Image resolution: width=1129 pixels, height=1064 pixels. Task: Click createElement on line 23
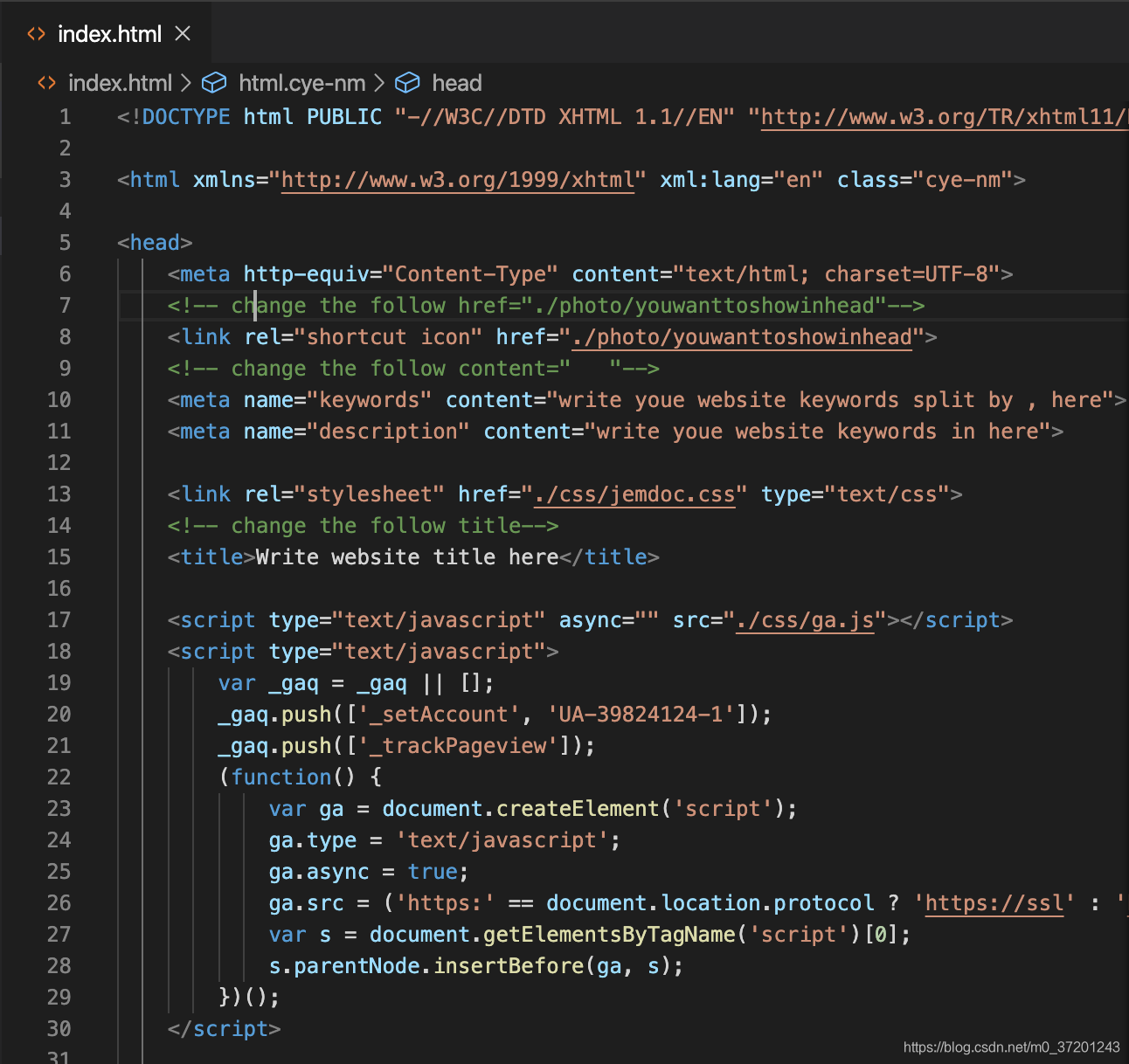pos(578,809)
